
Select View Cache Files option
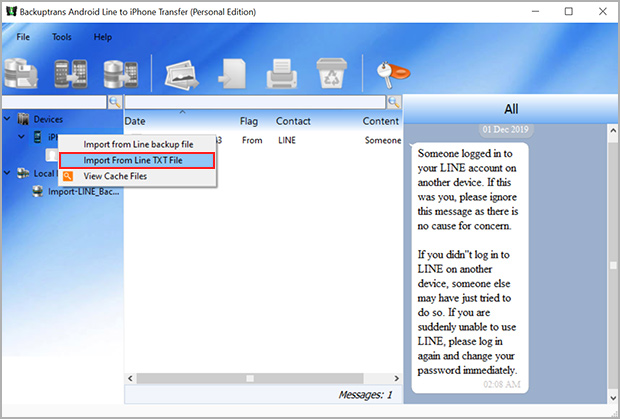[114, 176]
